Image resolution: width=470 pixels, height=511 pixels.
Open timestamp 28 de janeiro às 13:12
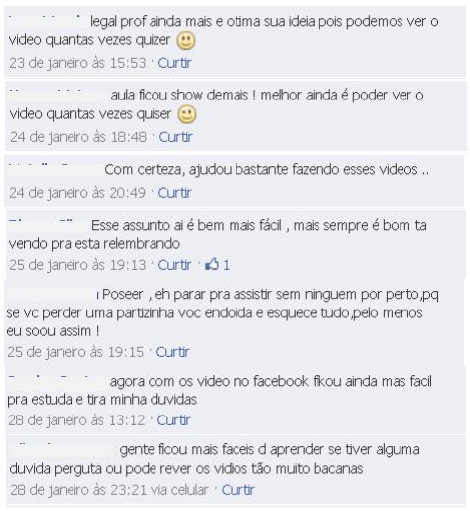click(x=77, y=420)
